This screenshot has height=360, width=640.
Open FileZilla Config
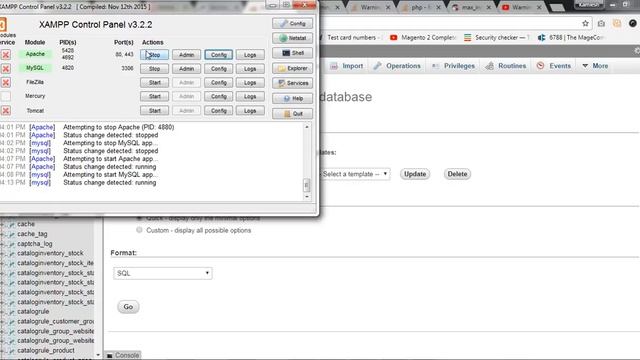pyautogui.click(x=218, y=82)
